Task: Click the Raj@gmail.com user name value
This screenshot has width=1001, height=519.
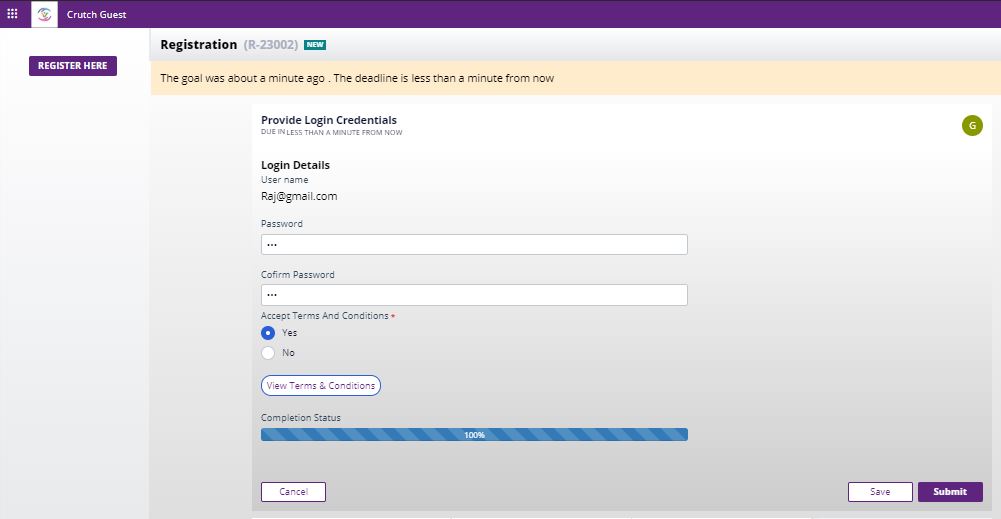Action: pos(299,196)
